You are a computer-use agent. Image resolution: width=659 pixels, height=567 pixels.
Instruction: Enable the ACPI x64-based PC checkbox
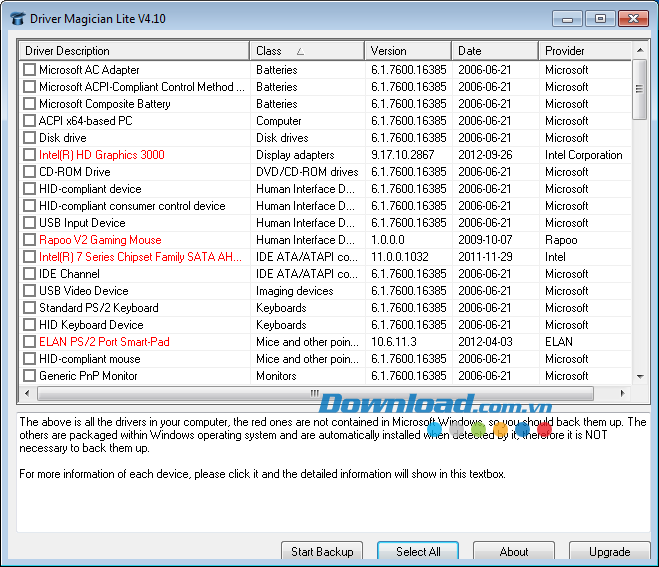click(29, 121)
